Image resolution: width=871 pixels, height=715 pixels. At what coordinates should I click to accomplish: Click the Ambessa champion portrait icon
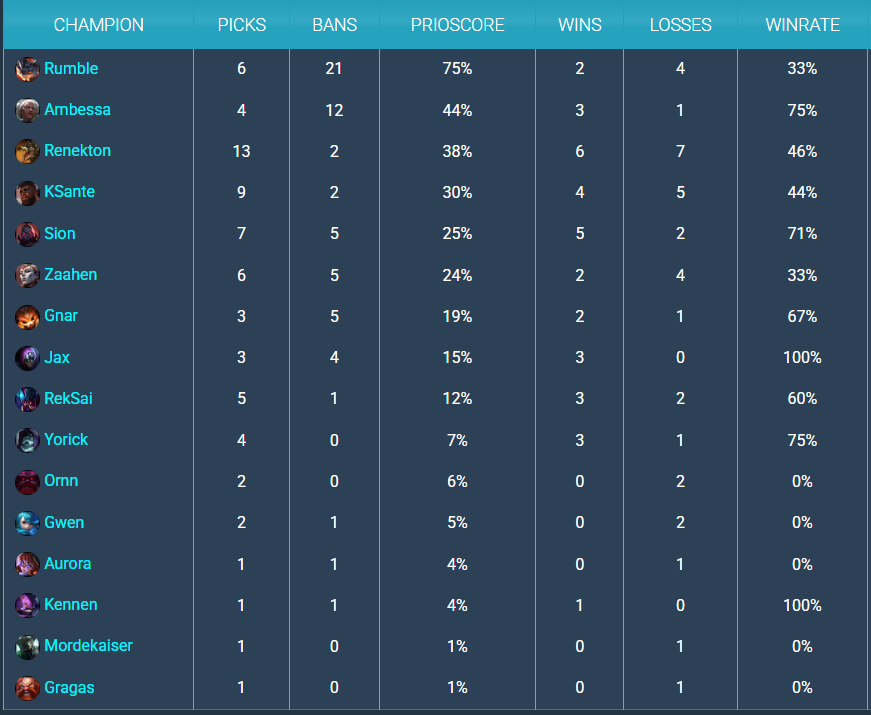[x=28, y=110]
